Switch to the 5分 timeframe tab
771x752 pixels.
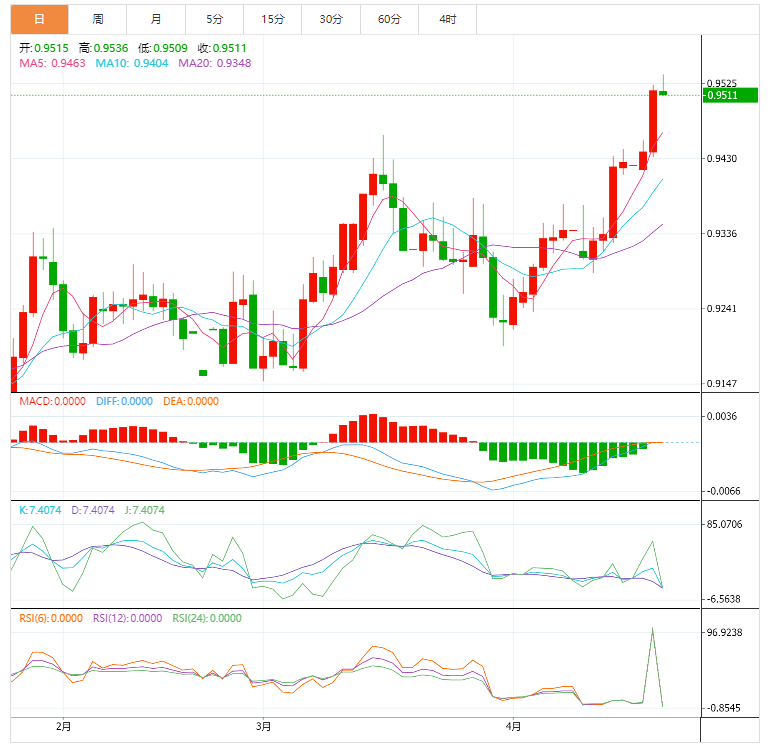(x=215, y=19)
